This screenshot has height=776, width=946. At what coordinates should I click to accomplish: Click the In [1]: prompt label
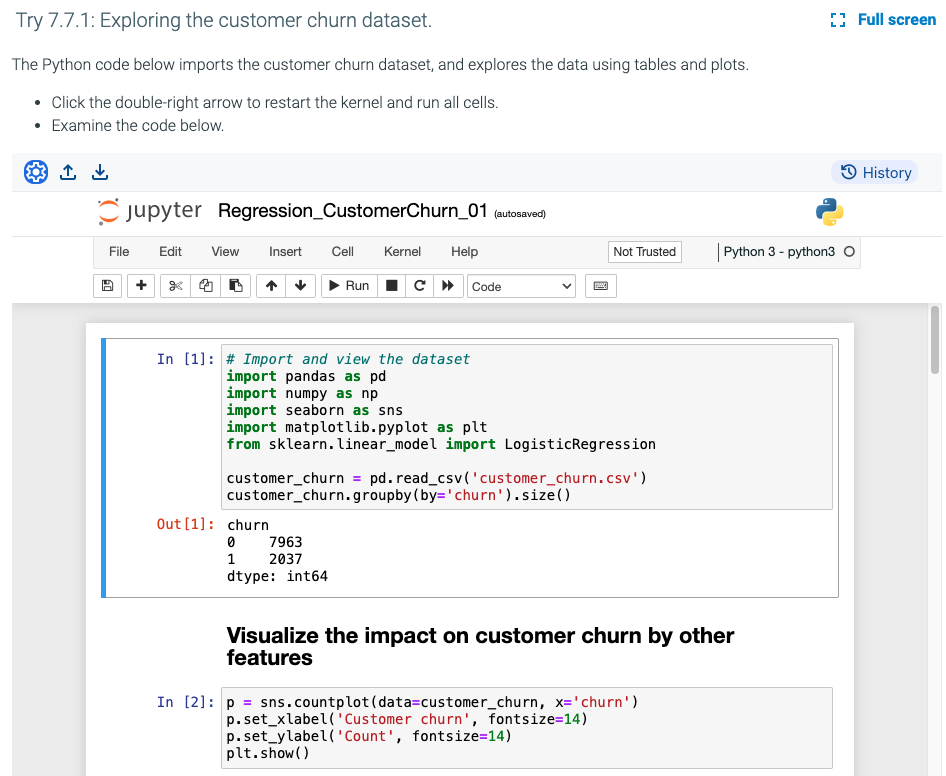pyautogui.click(x=186, y=359)
